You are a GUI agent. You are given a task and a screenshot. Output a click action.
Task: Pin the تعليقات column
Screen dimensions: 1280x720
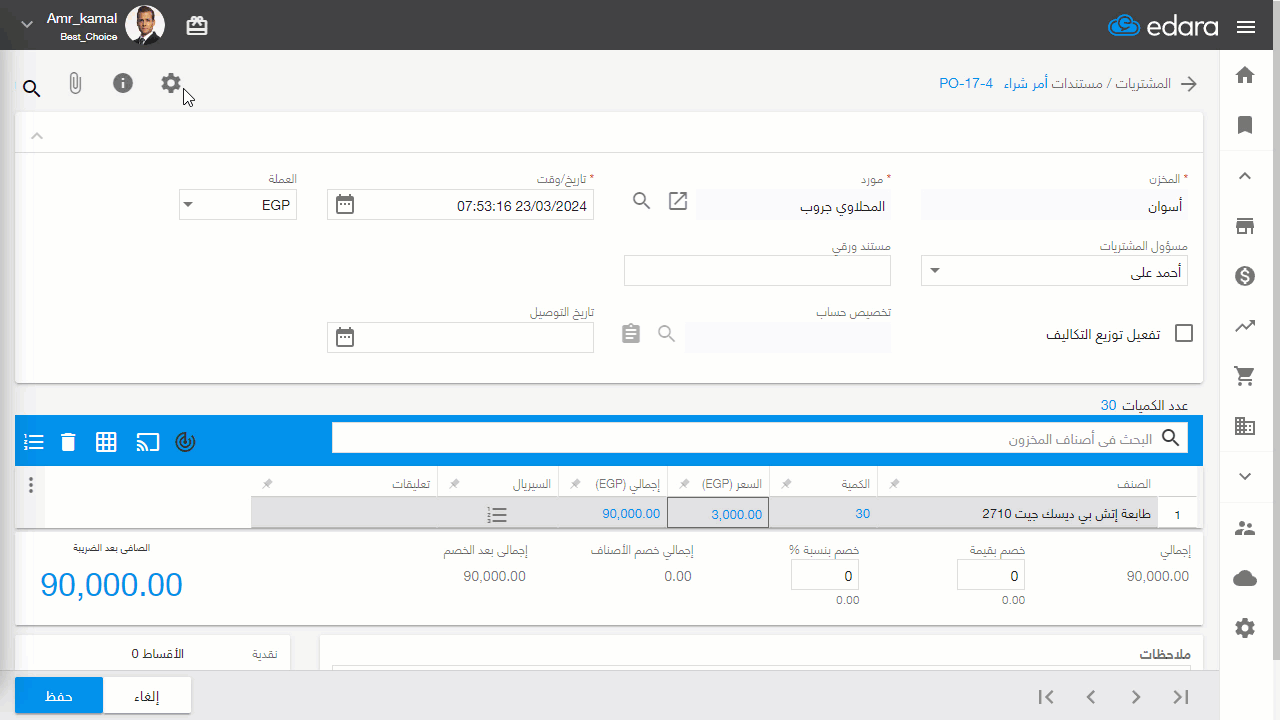267,484
